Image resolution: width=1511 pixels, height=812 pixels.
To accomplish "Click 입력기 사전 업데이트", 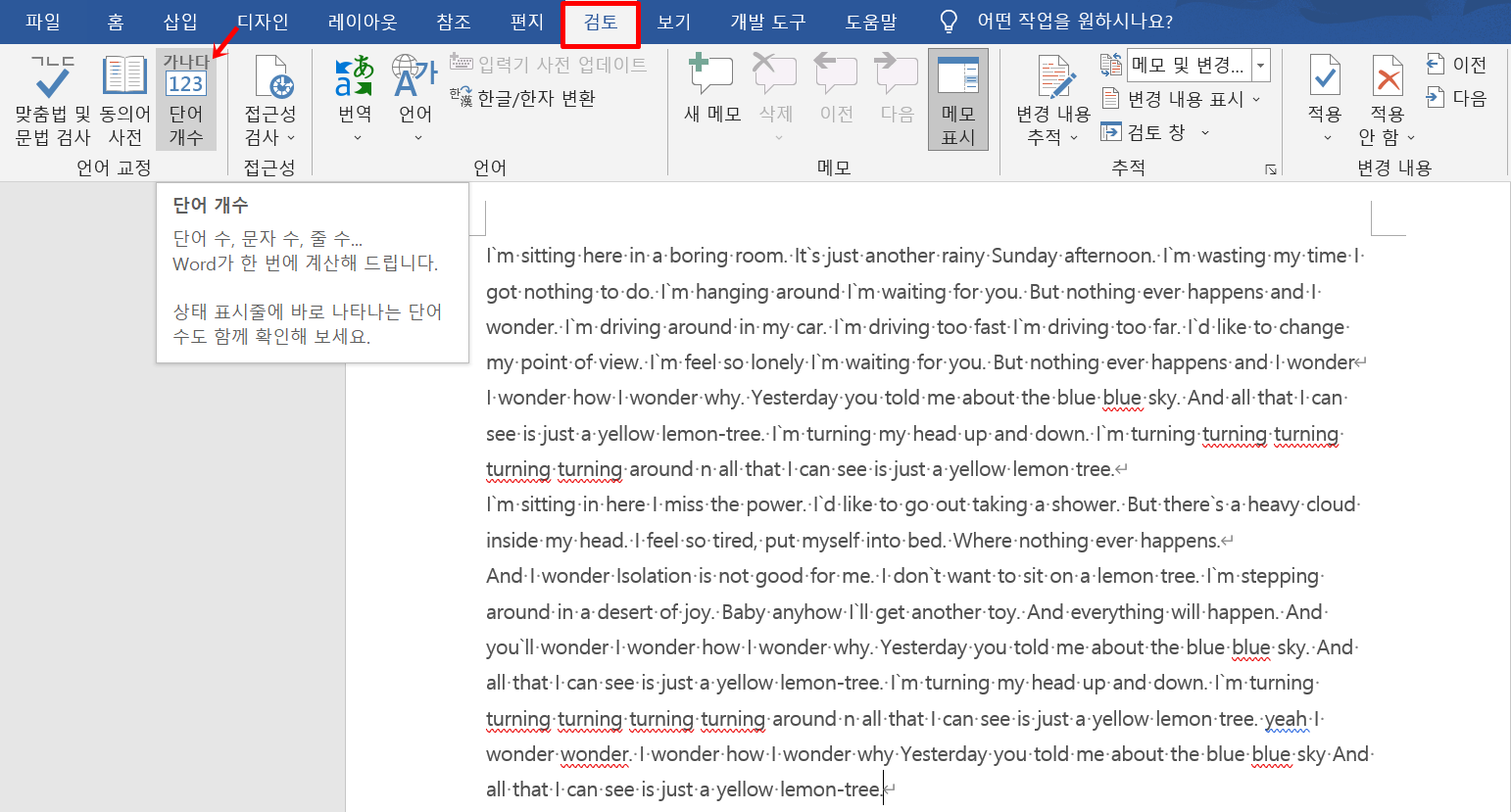I will tap(549, 64).
